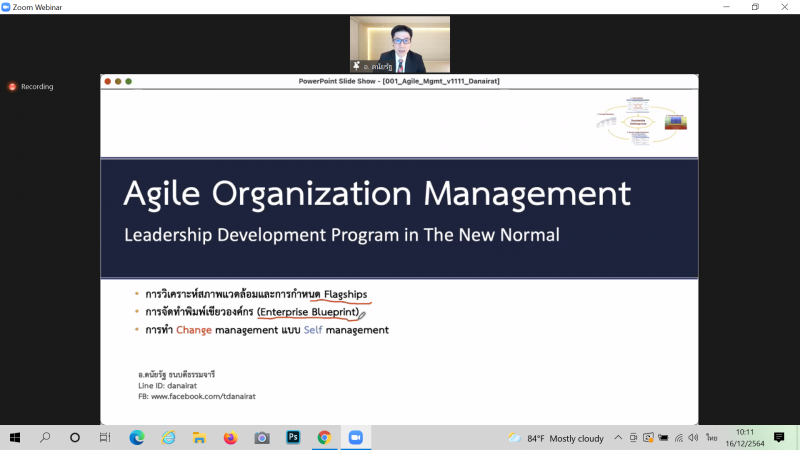Click green dot in PowerPoint window title

pos(129,82)
